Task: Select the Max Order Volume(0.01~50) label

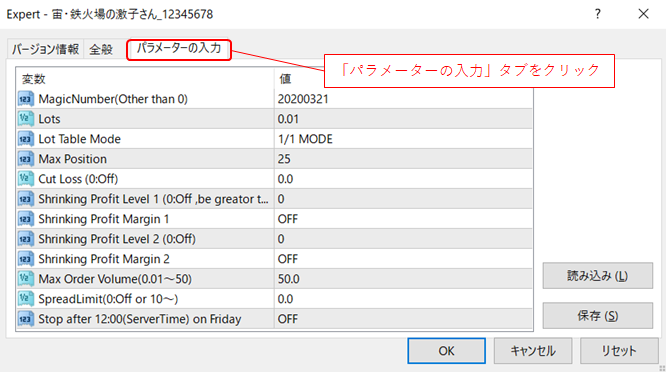Action: pyautogui.click(x=115, y=279)
